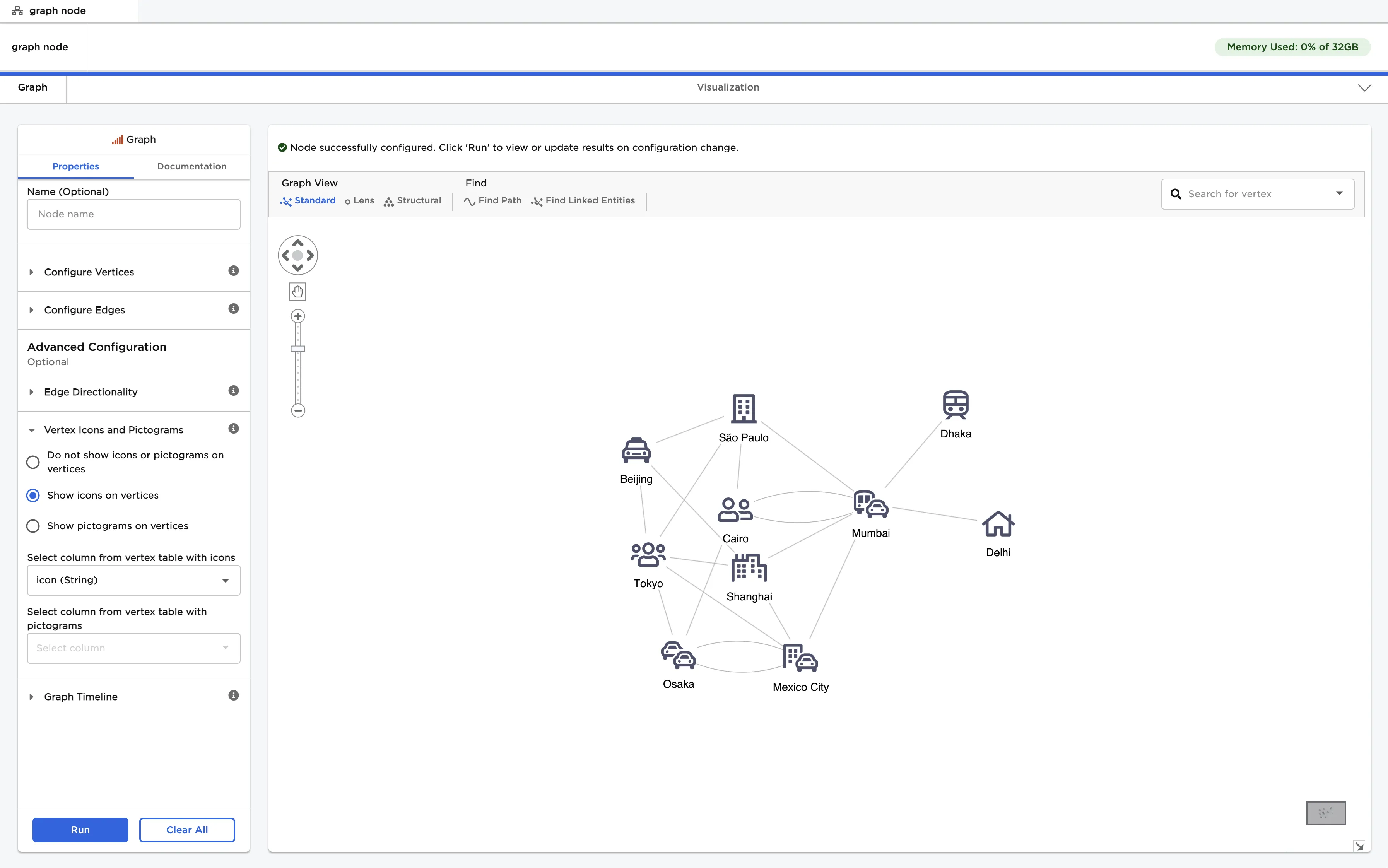Click the Search for vertex field
Viewport: 1388px width, 868px height.
[x=1251, y=193]
